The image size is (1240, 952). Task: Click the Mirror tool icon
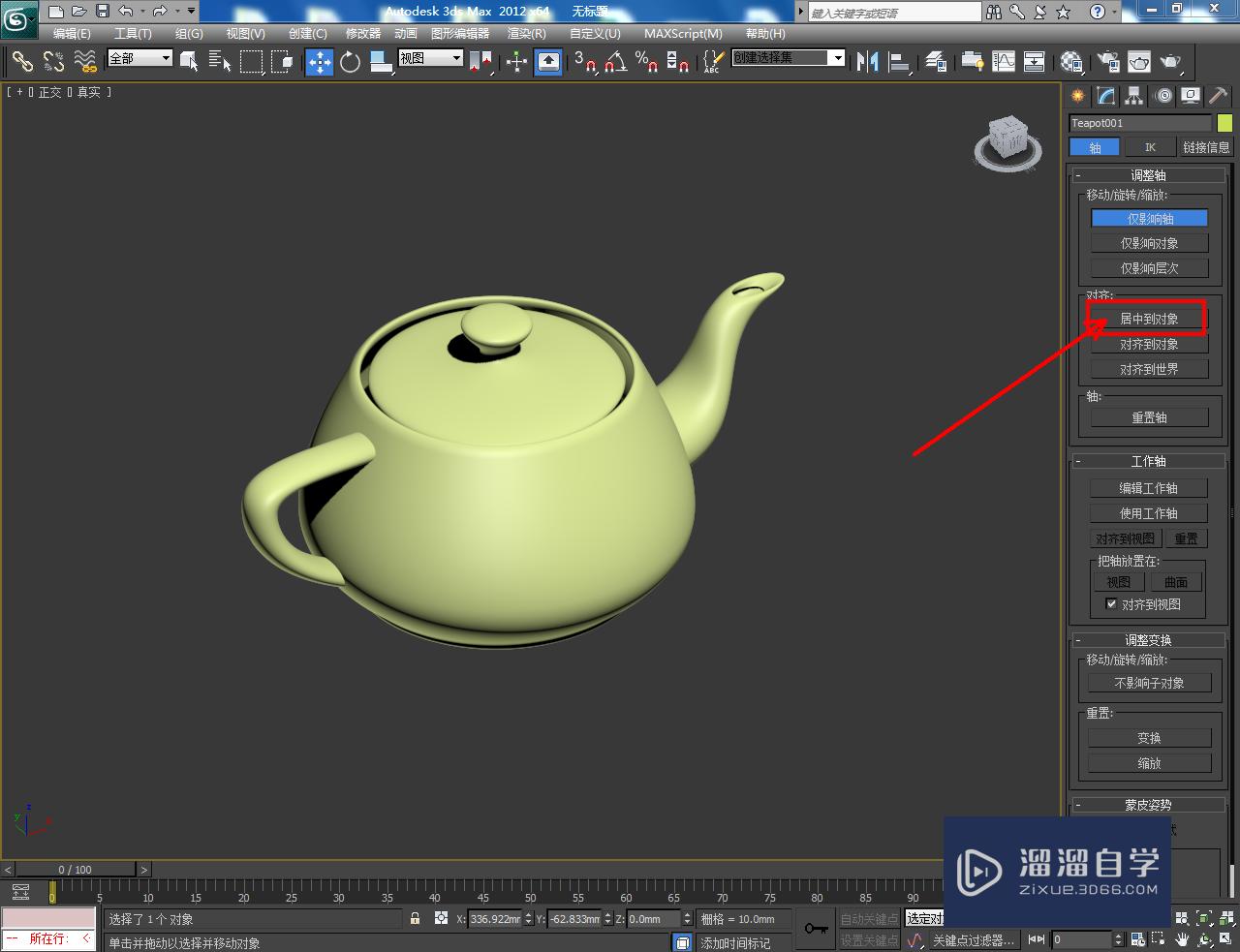[x=867, y=62]
